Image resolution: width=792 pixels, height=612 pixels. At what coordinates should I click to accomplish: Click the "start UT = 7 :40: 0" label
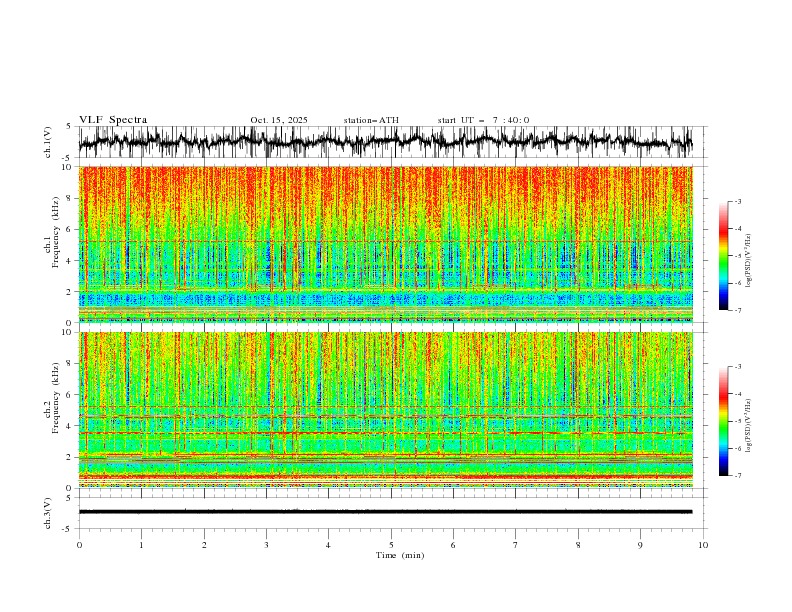483,120
